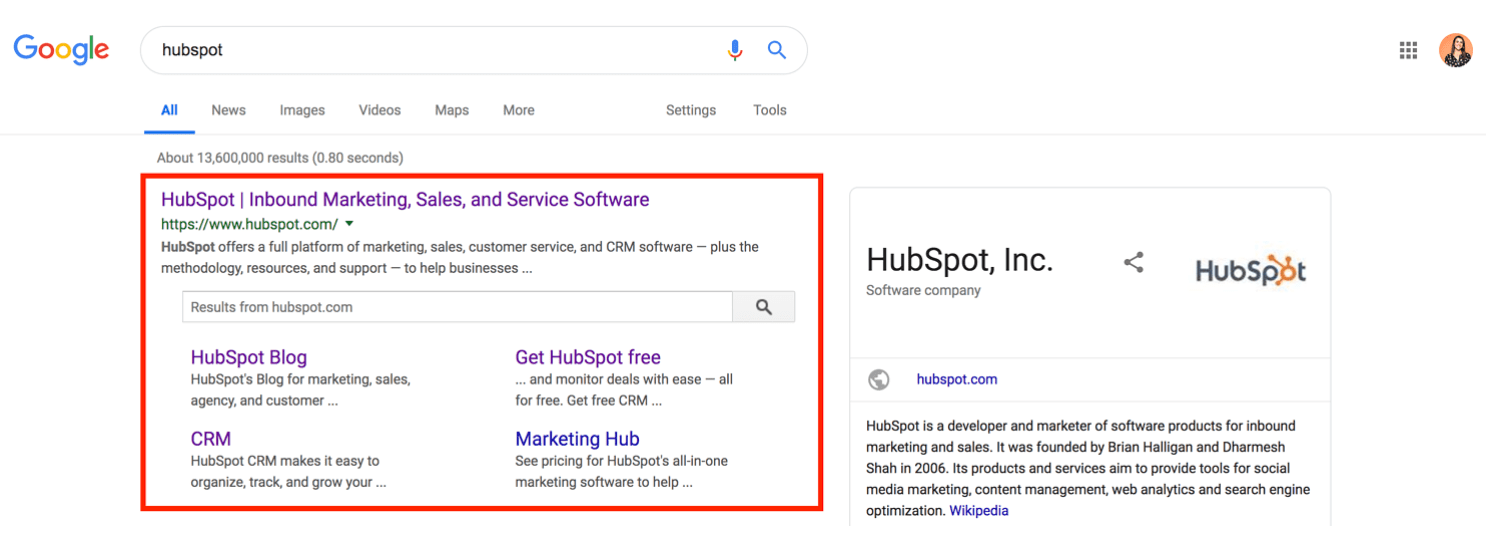
Task: Select the All results tab
Action: point(170,110)
